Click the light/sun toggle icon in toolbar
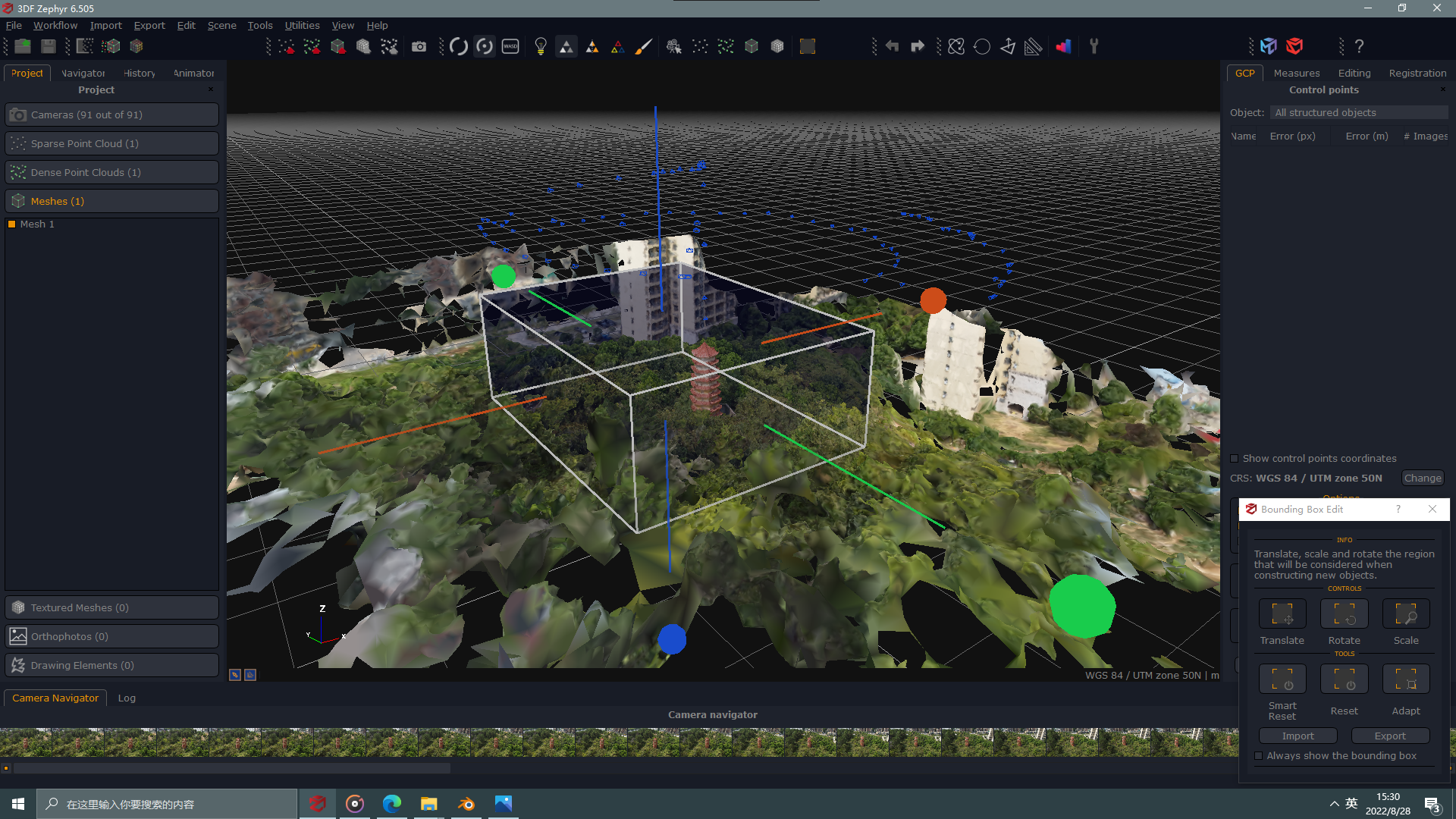The width and height of the screenshot is (1456, 819). (x=539, y=46)
